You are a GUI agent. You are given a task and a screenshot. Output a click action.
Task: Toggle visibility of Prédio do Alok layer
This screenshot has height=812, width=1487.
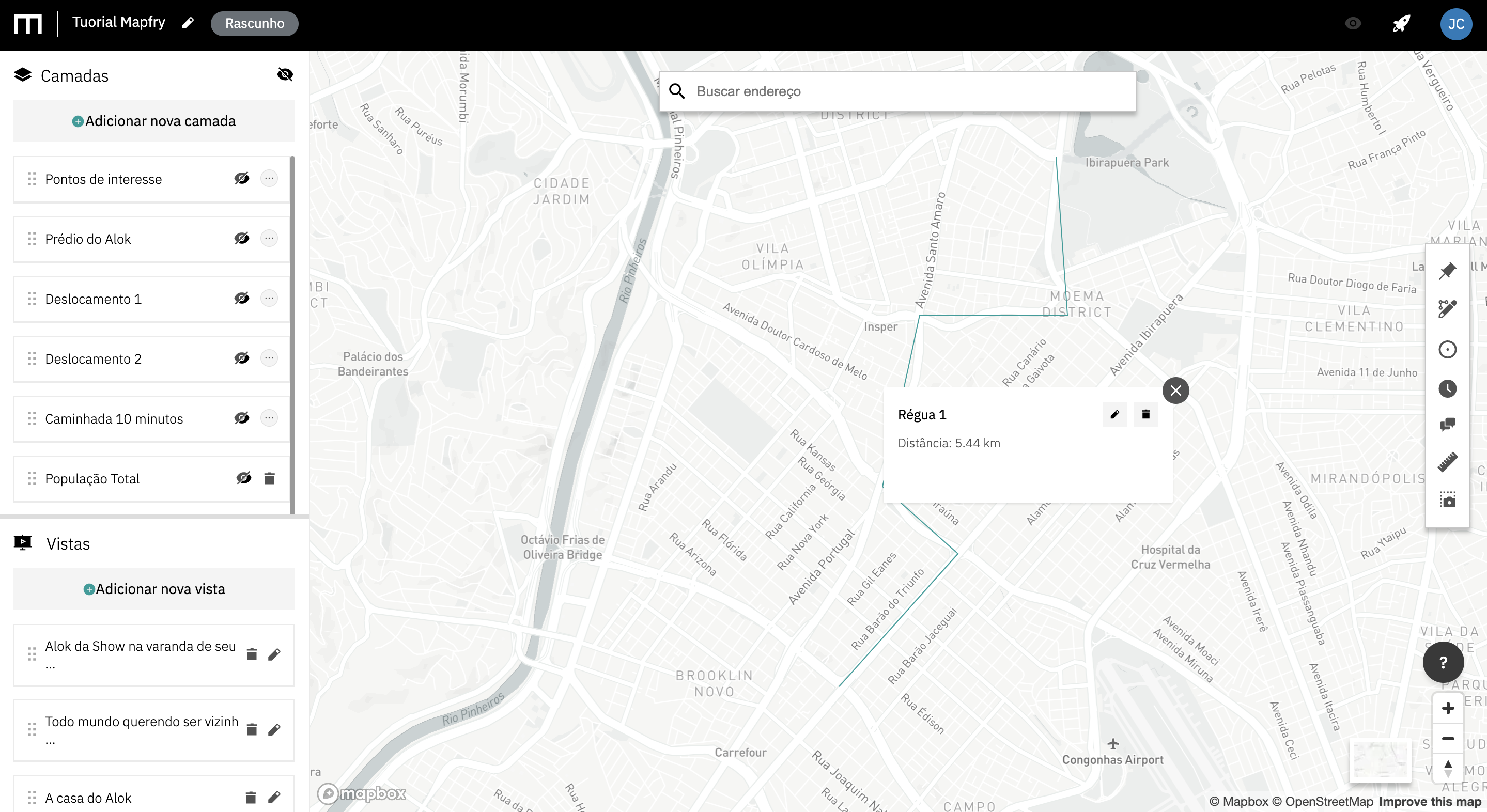pos(242,238)
